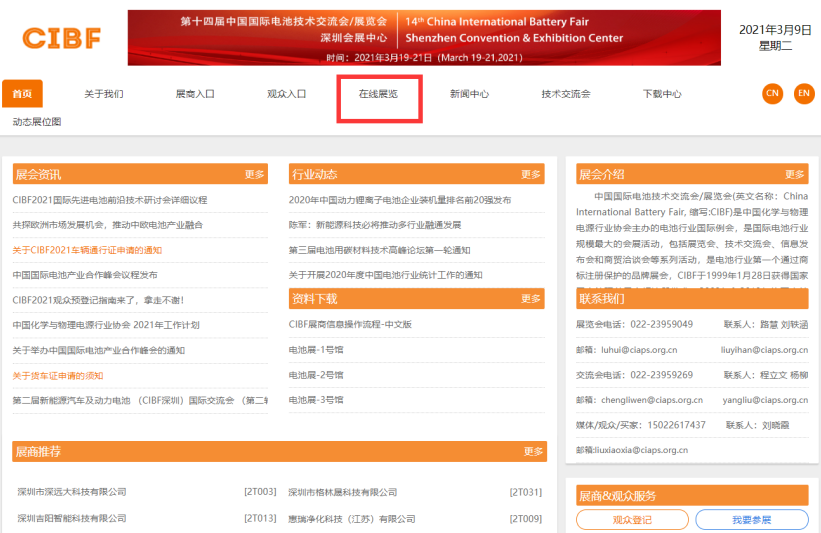Click the 观众登记 button

632,520
